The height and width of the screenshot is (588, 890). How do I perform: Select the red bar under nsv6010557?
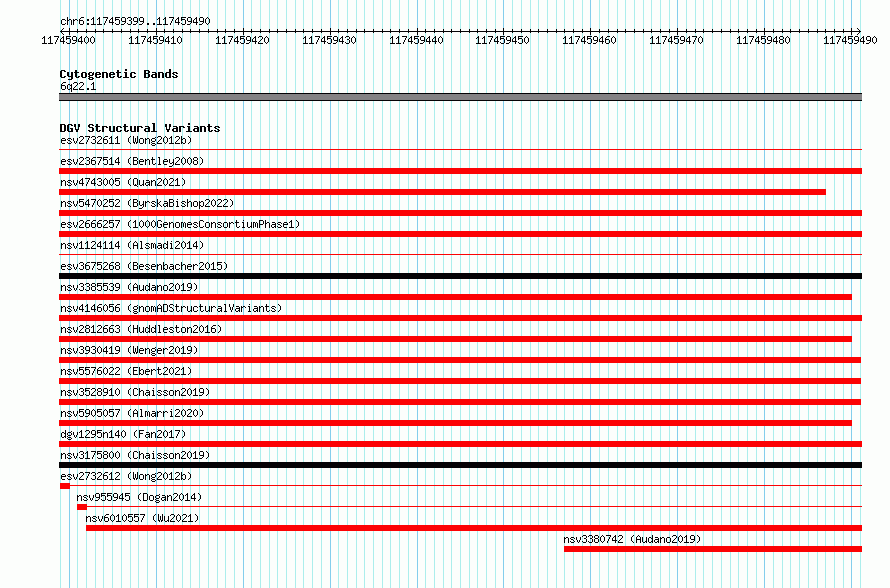click(474, 528)
